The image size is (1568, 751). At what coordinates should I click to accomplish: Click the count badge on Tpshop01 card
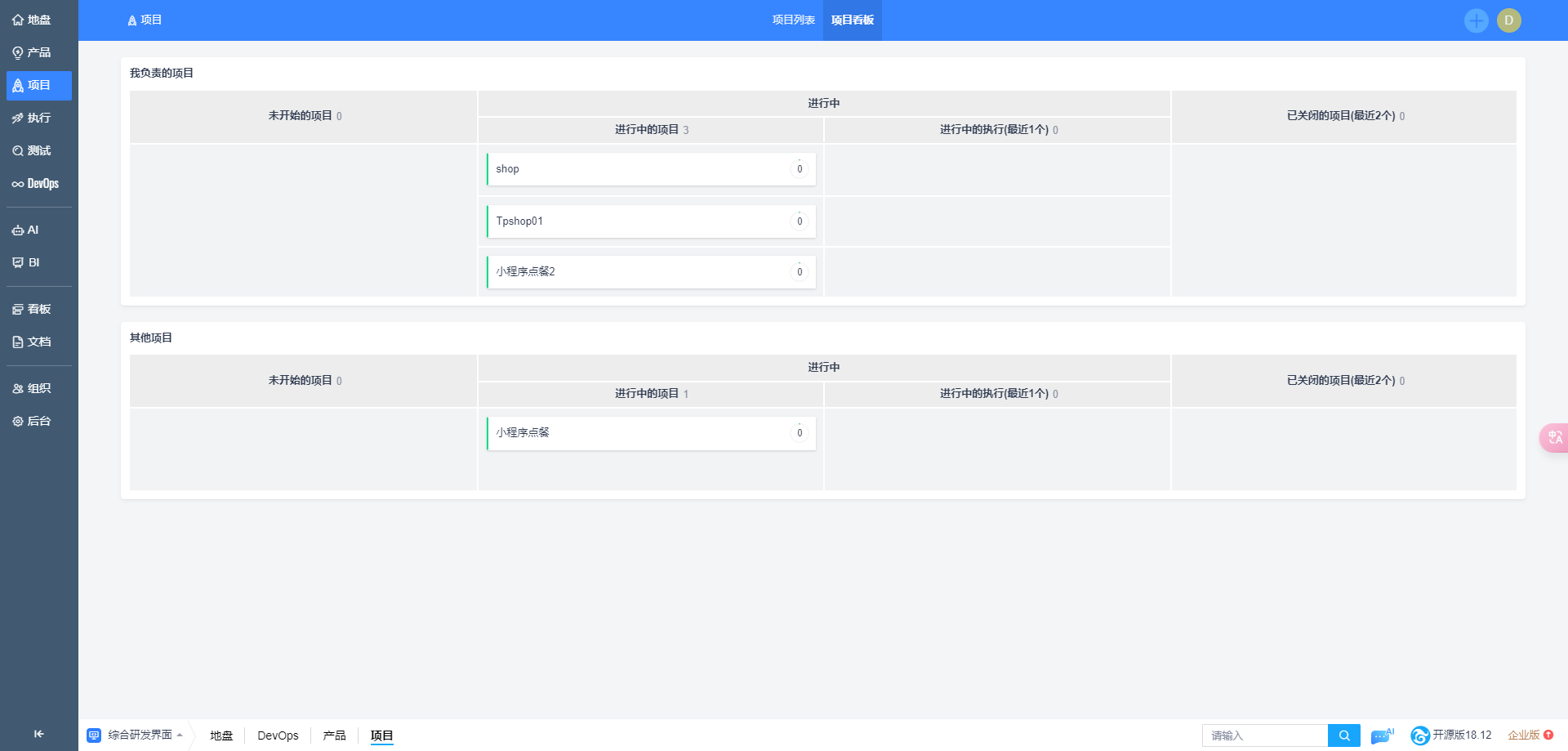800,221
